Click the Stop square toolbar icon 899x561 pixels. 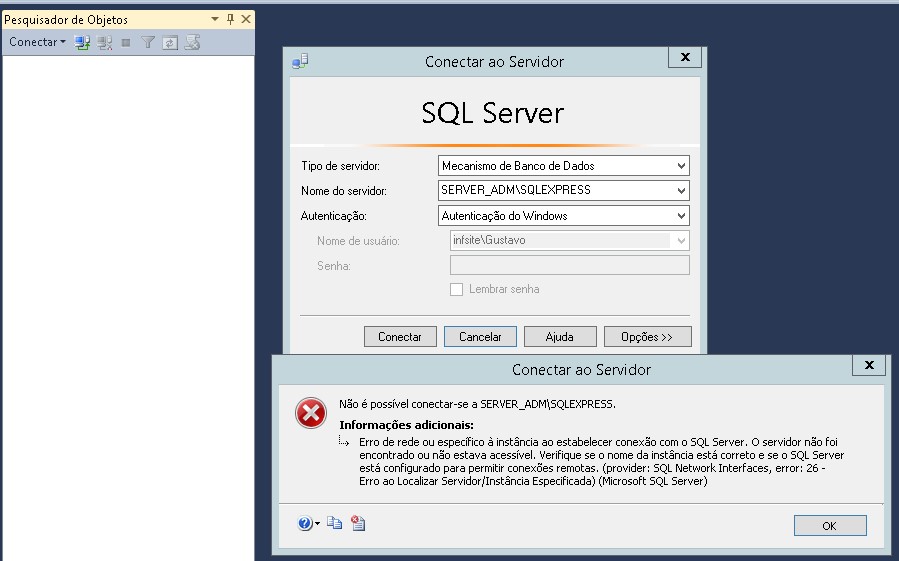(x=126, y=42)
